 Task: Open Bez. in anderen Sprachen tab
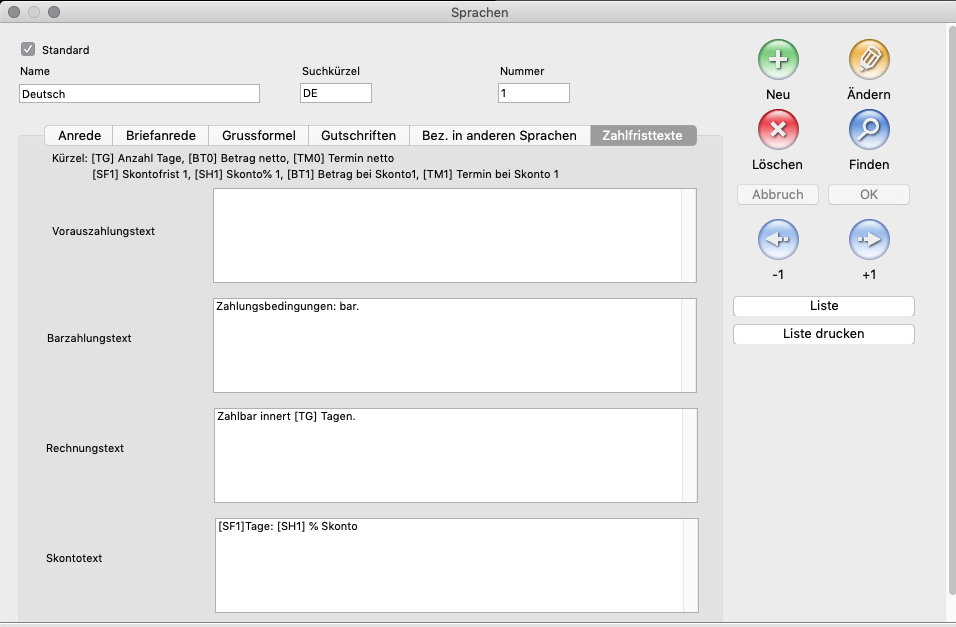coord(499,136)
